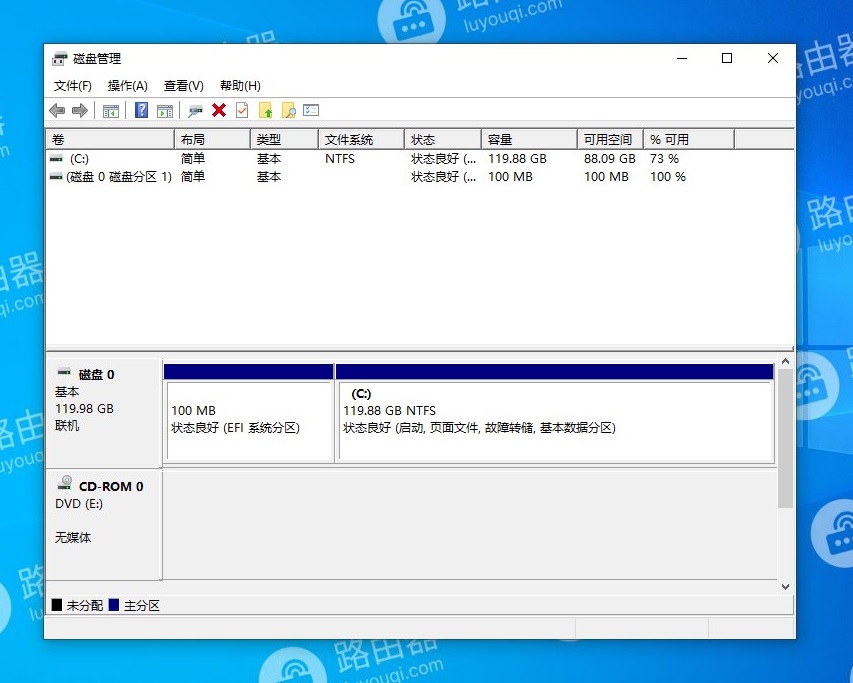Click the 73 % available cell

point(664,159)
